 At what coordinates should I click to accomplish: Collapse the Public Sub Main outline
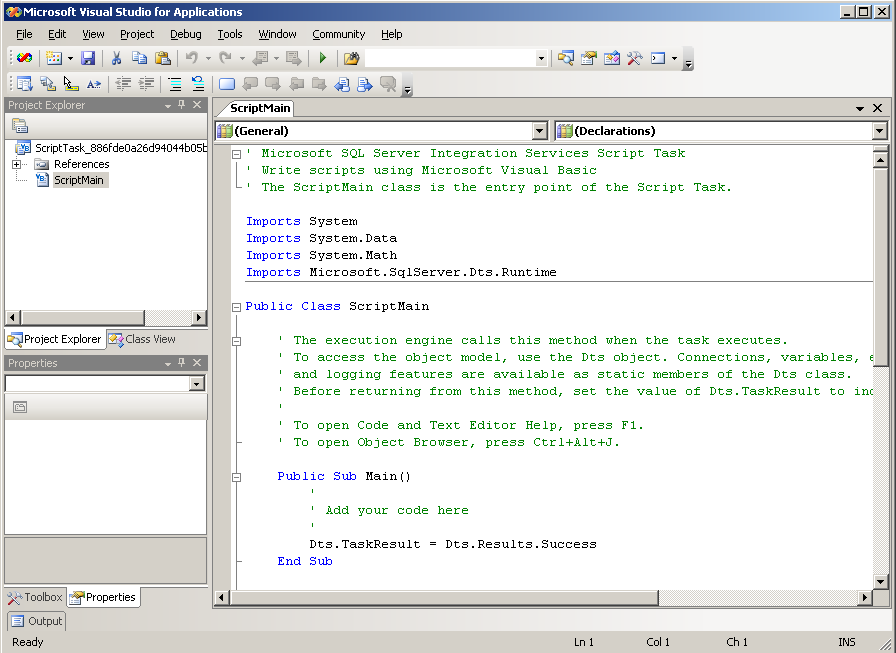237,478
